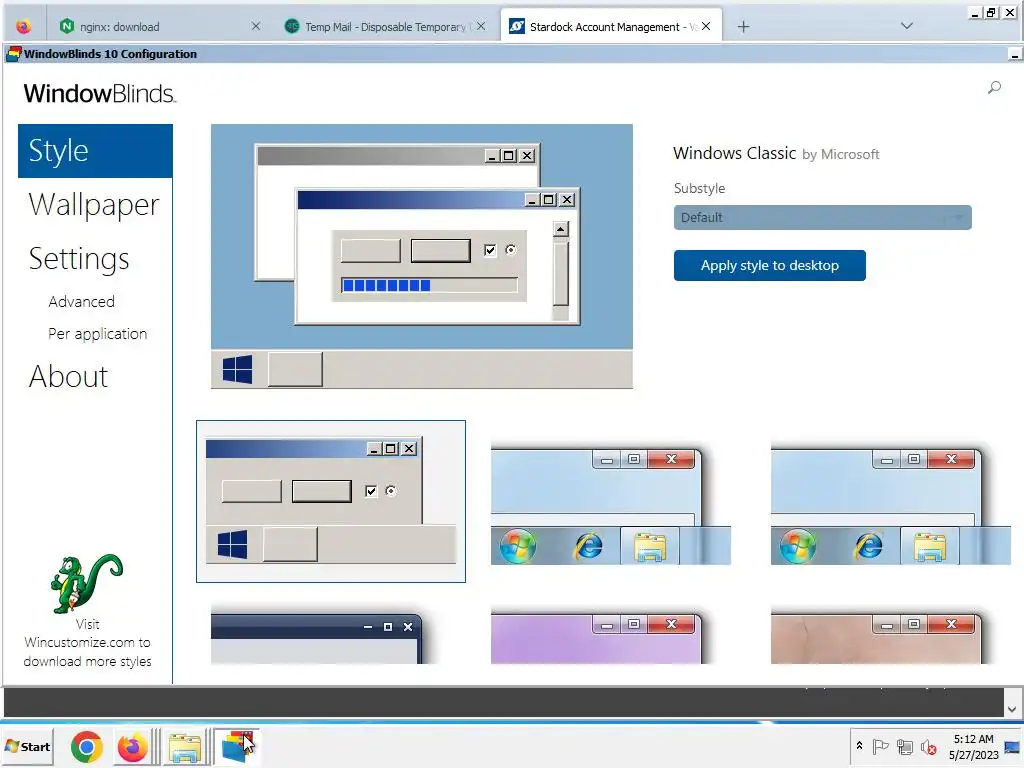Open a new browser tab
Screen dimensions: 1024x768
743,27
